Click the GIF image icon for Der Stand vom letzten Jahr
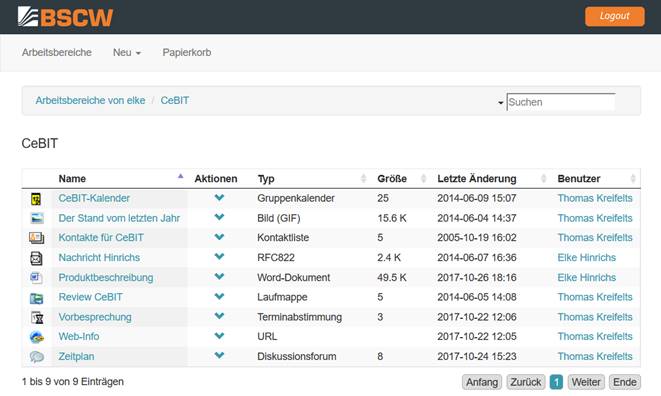The height and width of the screenshot is (396, 661). tap(37, 218)
